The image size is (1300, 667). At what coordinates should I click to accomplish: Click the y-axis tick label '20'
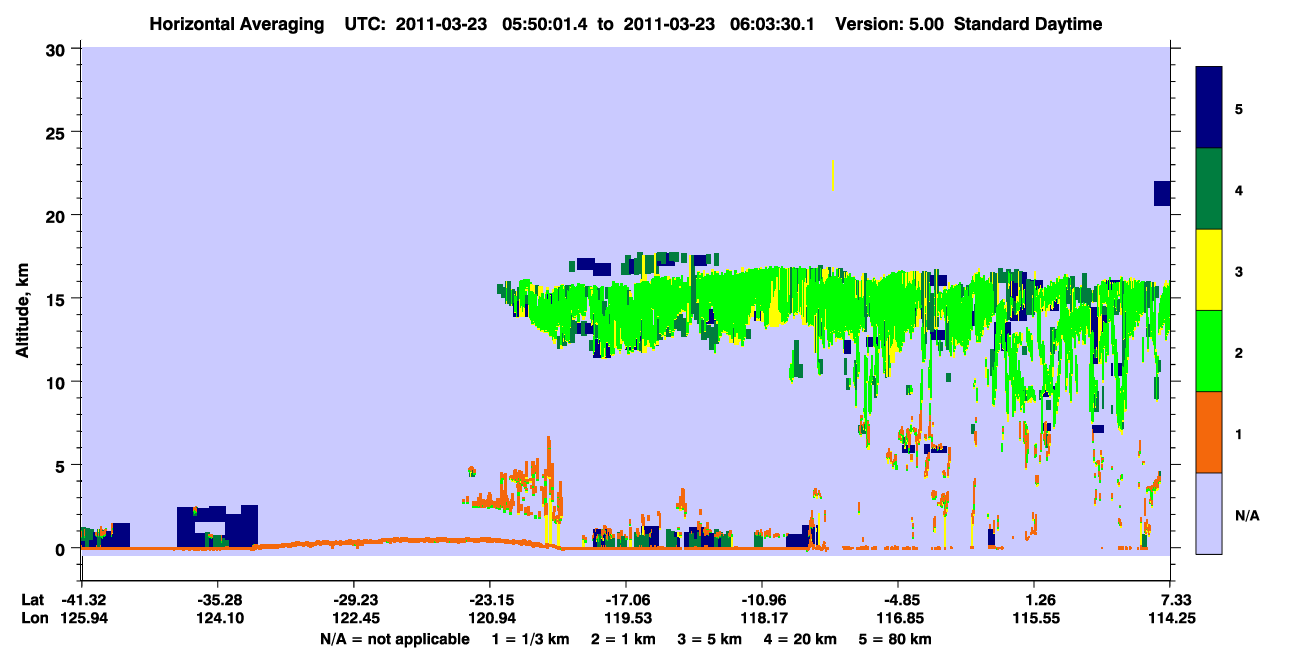point(58,215)
